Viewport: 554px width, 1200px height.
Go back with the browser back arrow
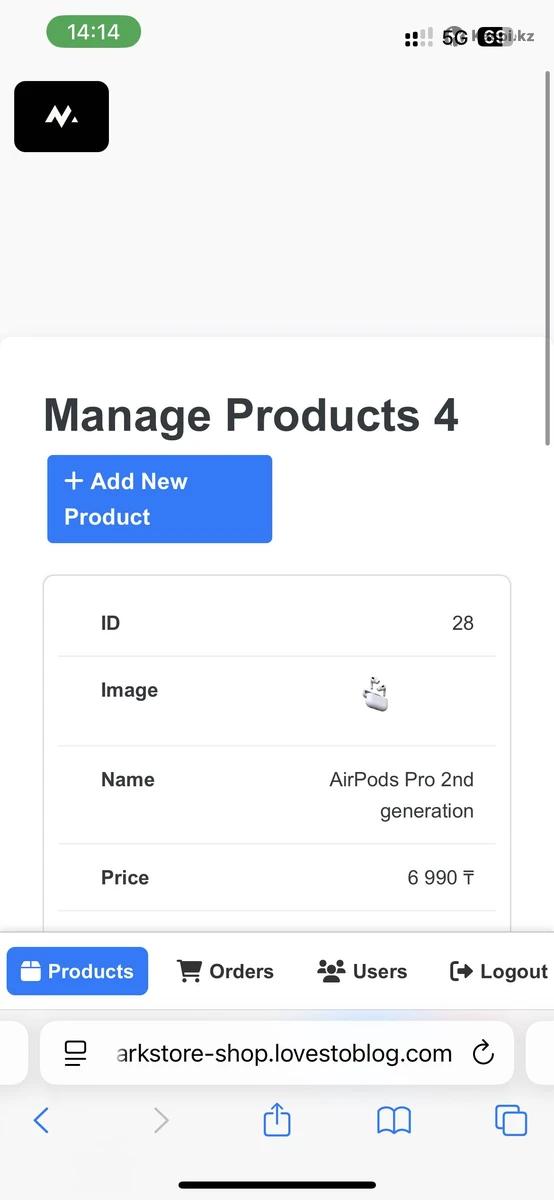click(41, 1120)
